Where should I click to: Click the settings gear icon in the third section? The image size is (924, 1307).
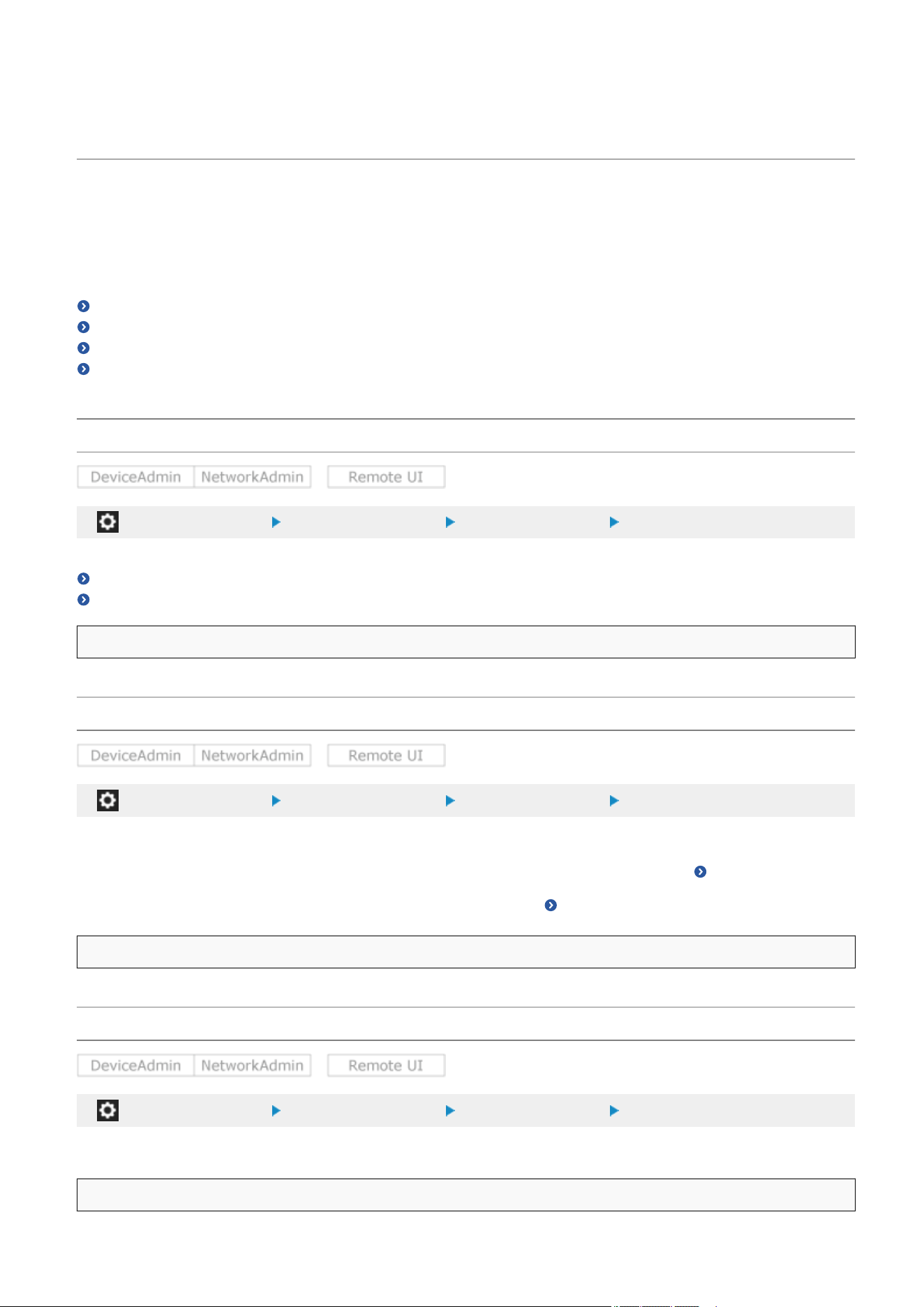pos(107,1110)
